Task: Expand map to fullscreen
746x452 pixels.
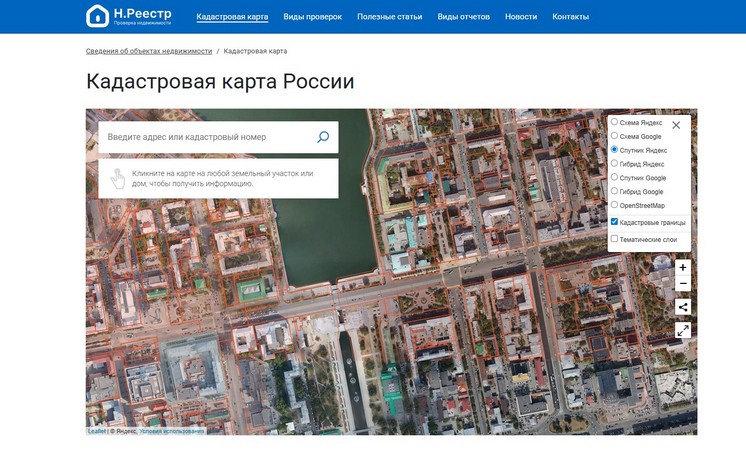Action: [x=682, y=330]
